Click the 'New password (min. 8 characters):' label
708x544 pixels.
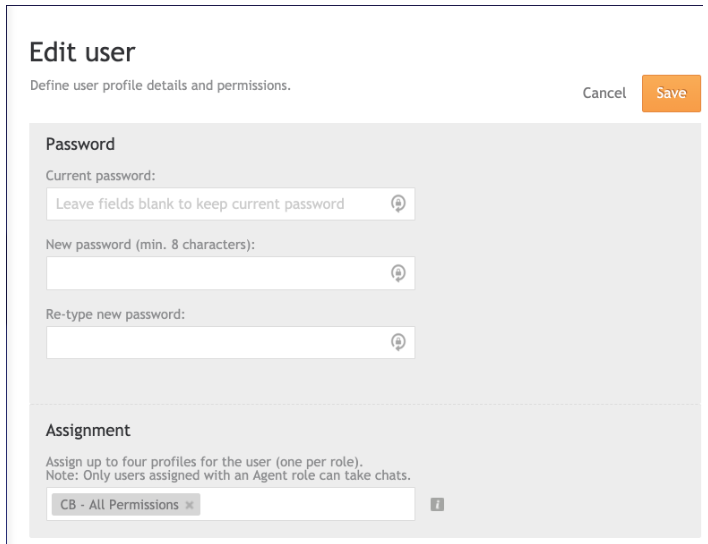tap(150, 245)
